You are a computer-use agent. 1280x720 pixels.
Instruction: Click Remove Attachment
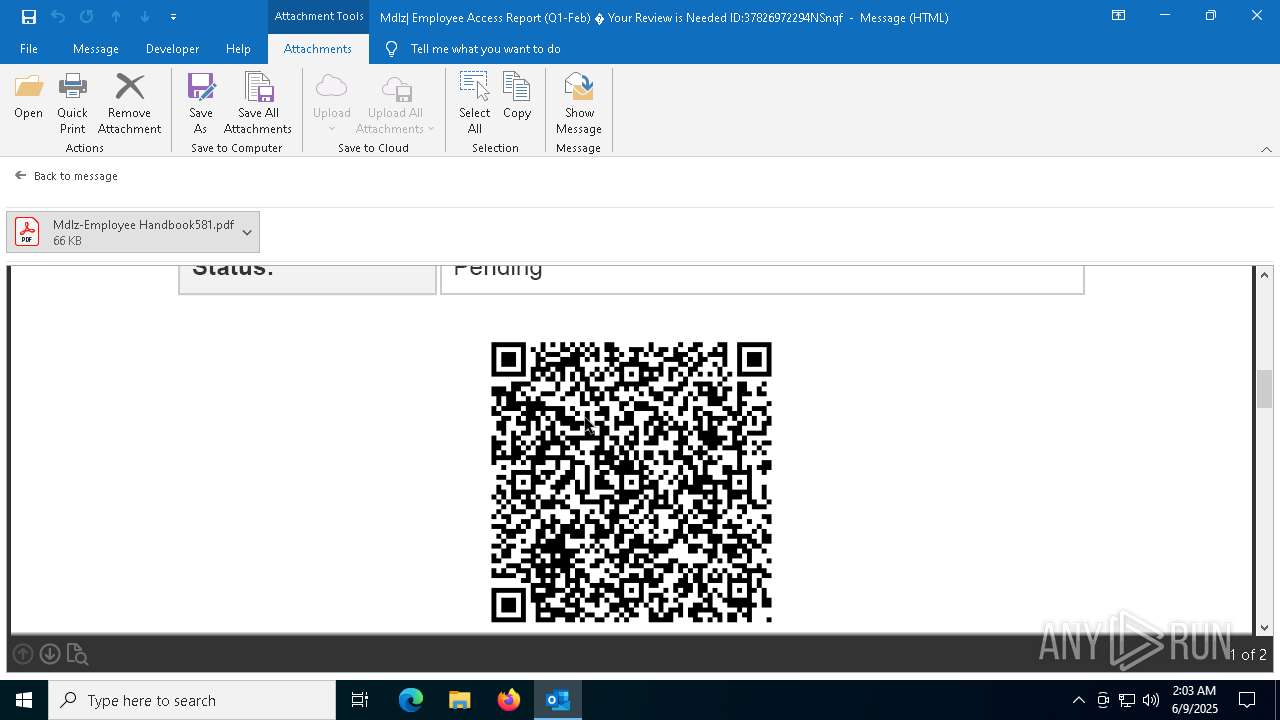coord(129,104)
